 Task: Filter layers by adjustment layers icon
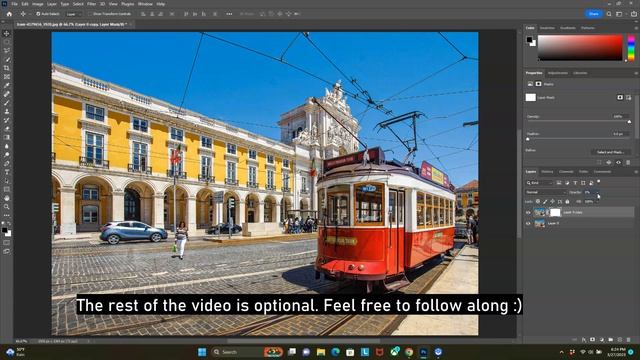(567, 183)
